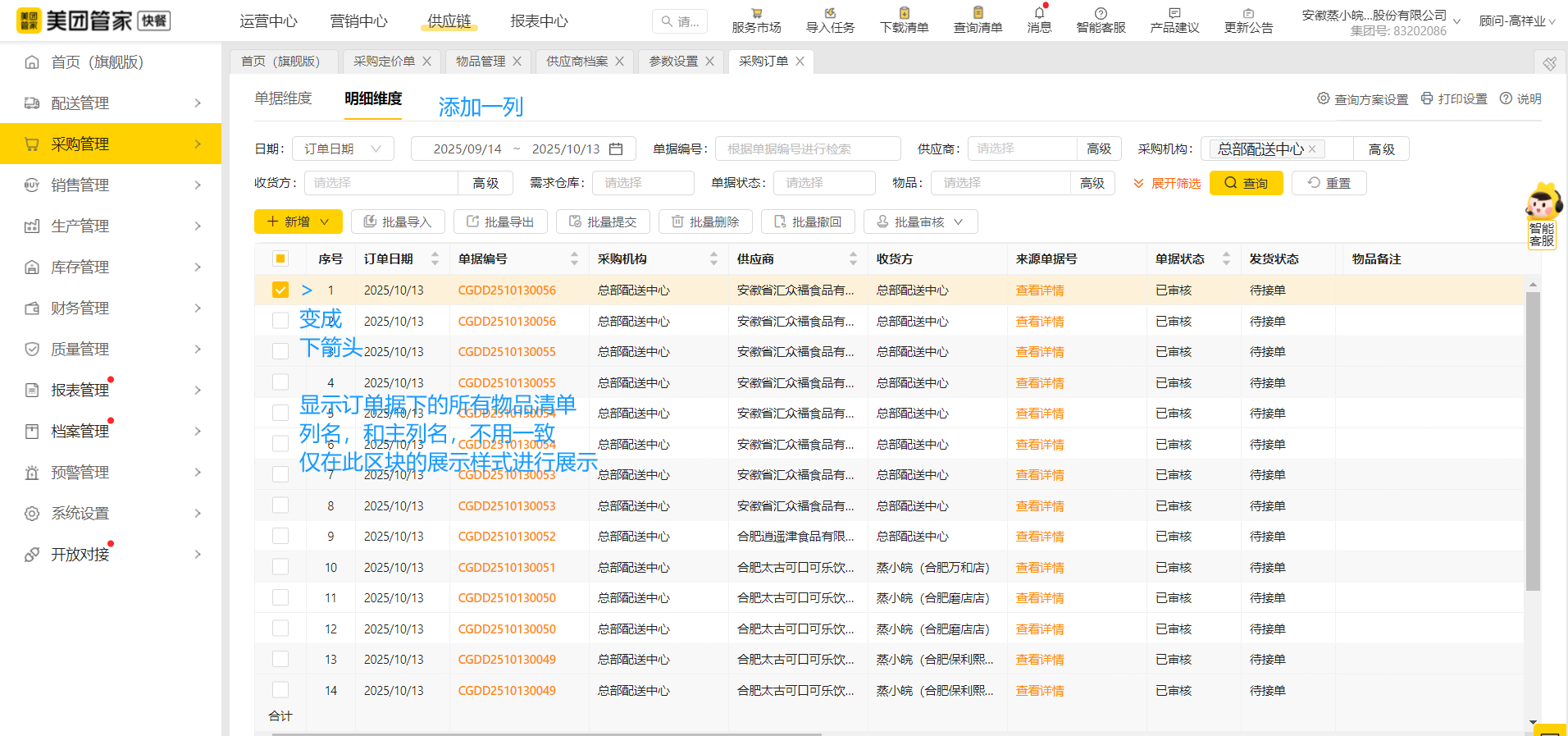Click the tab-bar tool icon at far right
Screen dimensions: 1568x736
pyautogui.click(x=1549, y=63)
